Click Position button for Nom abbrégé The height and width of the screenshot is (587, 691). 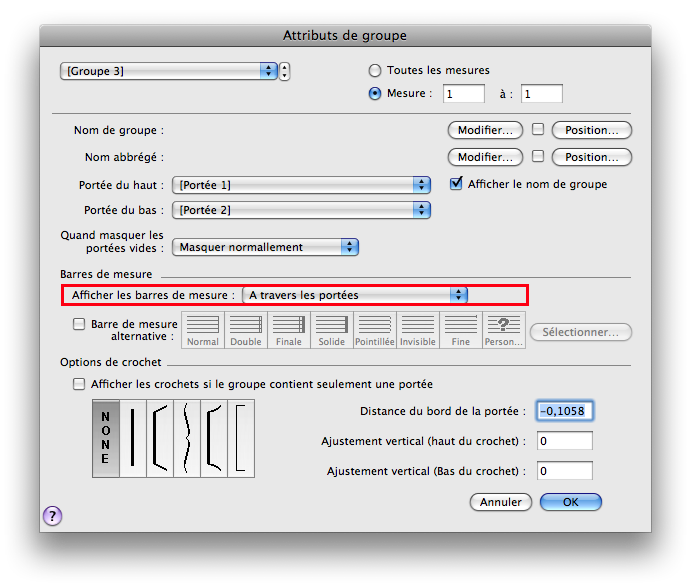point(591,157)
